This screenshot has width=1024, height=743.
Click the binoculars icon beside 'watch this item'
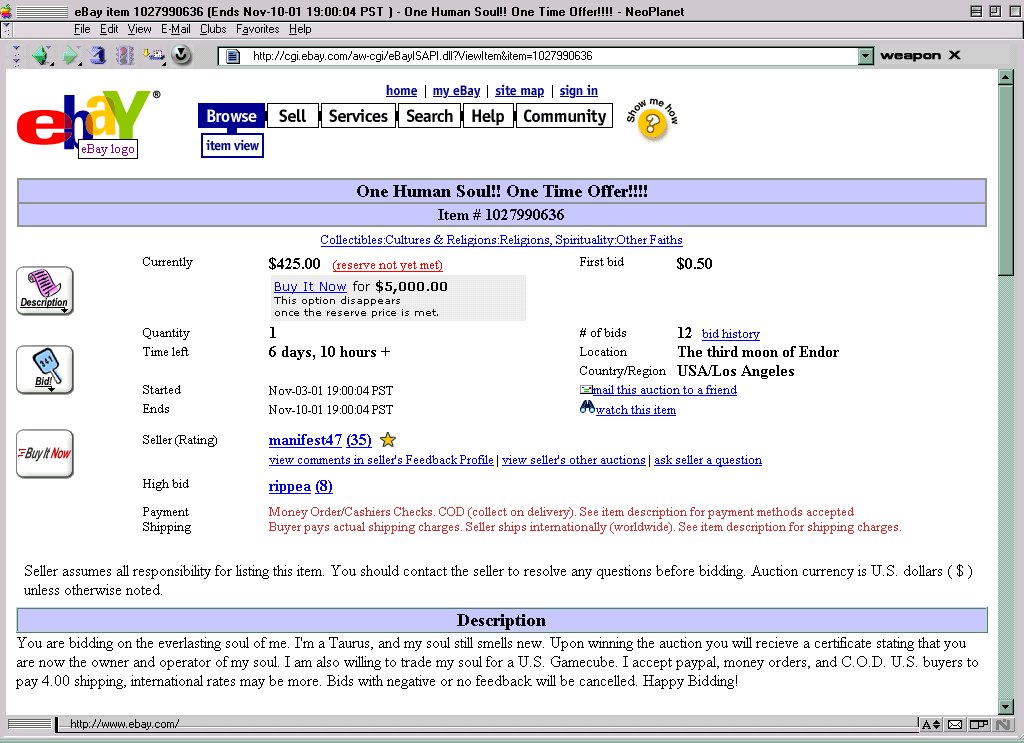587,407
